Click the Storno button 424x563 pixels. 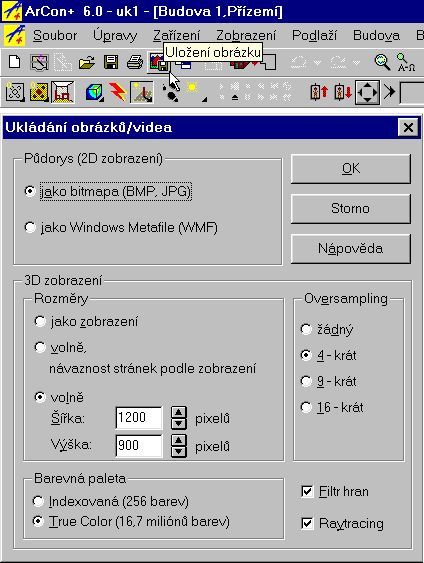[351, 208]
